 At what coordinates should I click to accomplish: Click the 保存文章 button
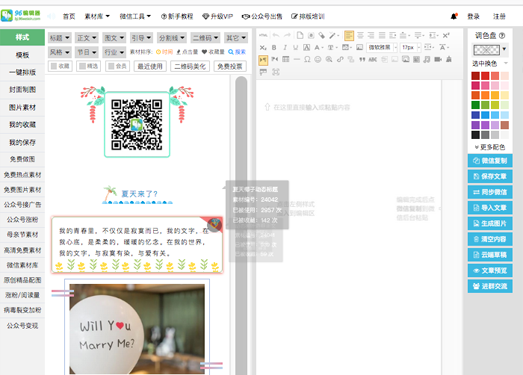(x=490, y=176)
